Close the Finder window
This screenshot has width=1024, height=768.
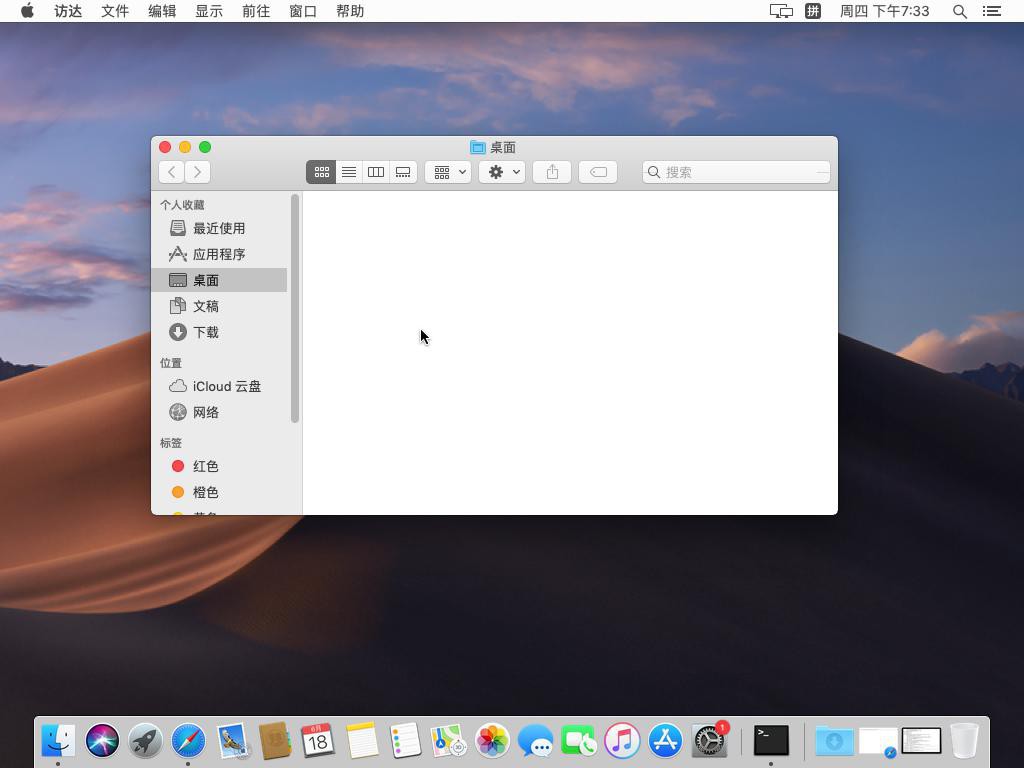click(x=165, y=147)
